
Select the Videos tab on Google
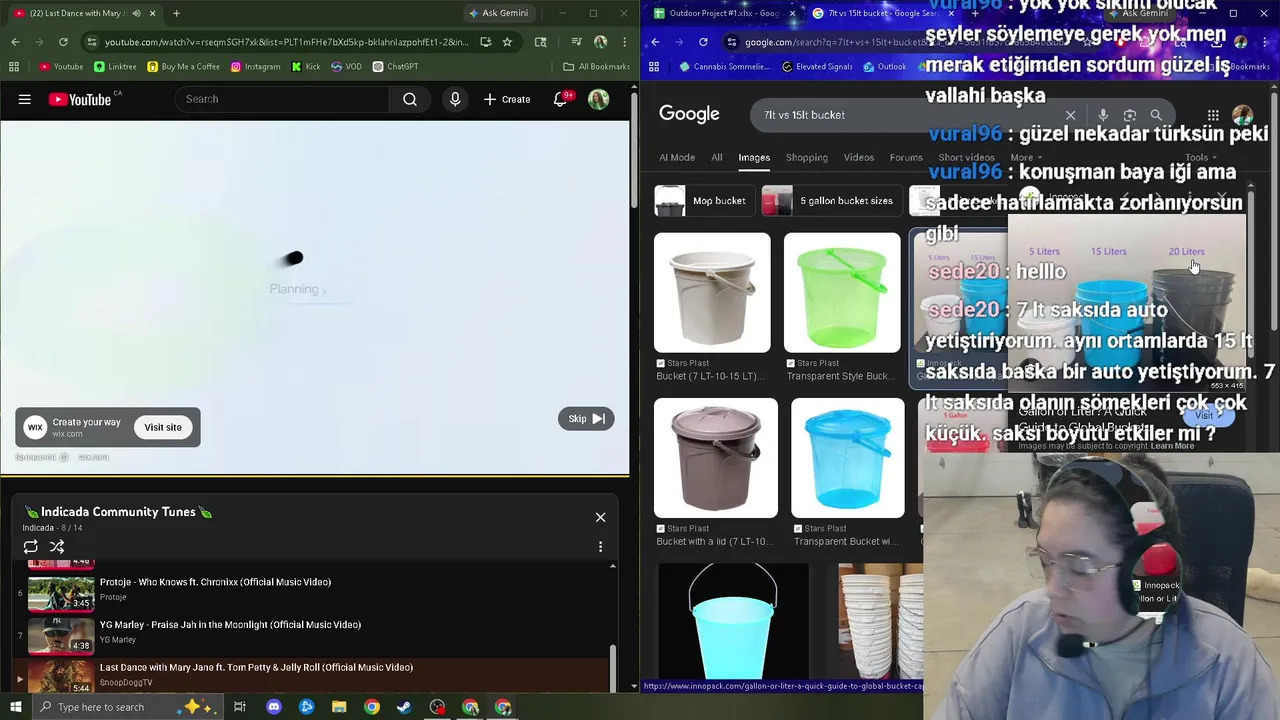coord(858,157)
